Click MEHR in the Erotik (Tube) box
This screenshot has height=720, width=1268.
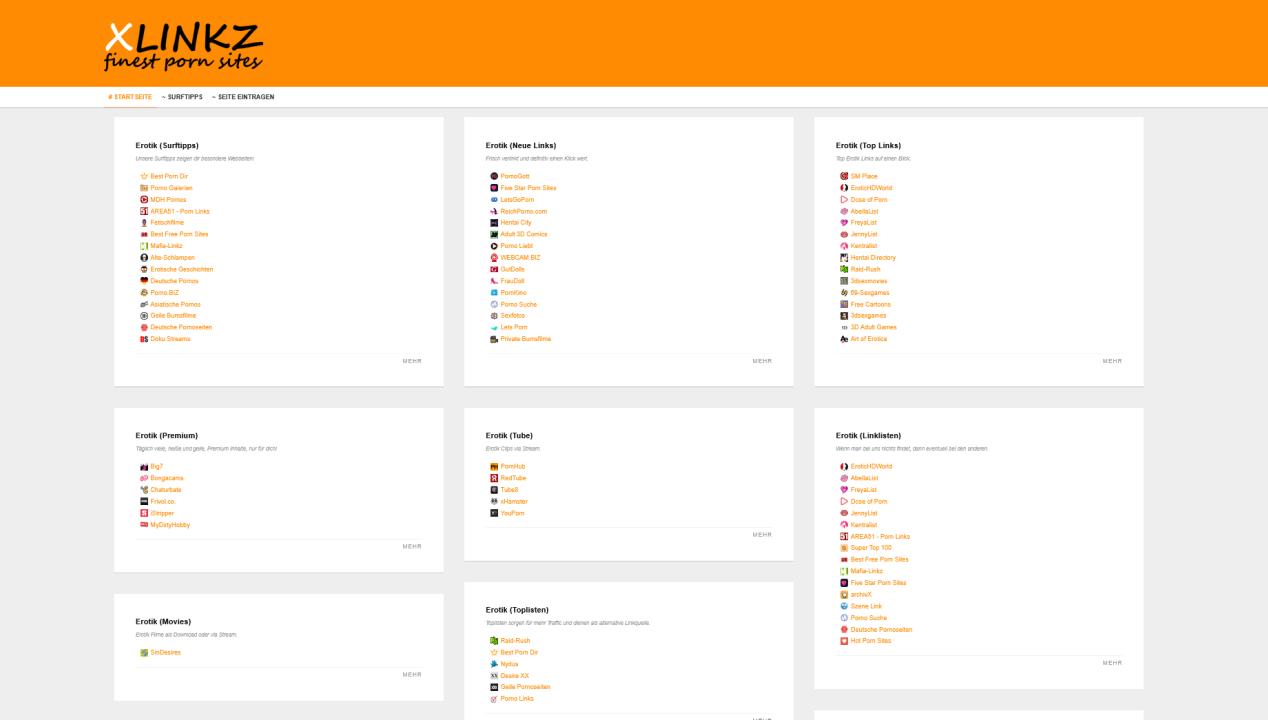click(762, 535)
